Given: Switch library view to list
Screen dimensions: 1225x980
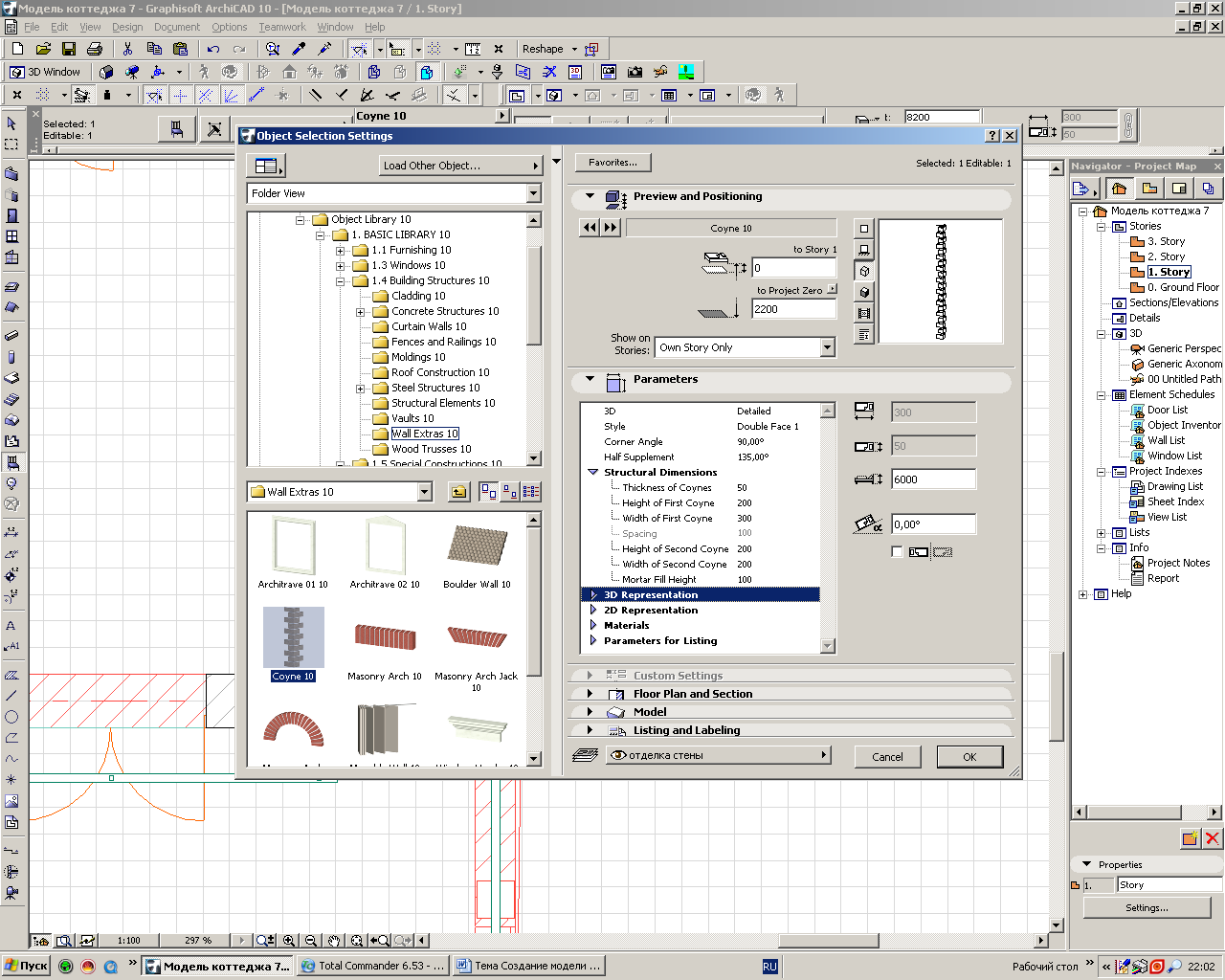Looking at the screenshot, I should [x=530, y=492].
